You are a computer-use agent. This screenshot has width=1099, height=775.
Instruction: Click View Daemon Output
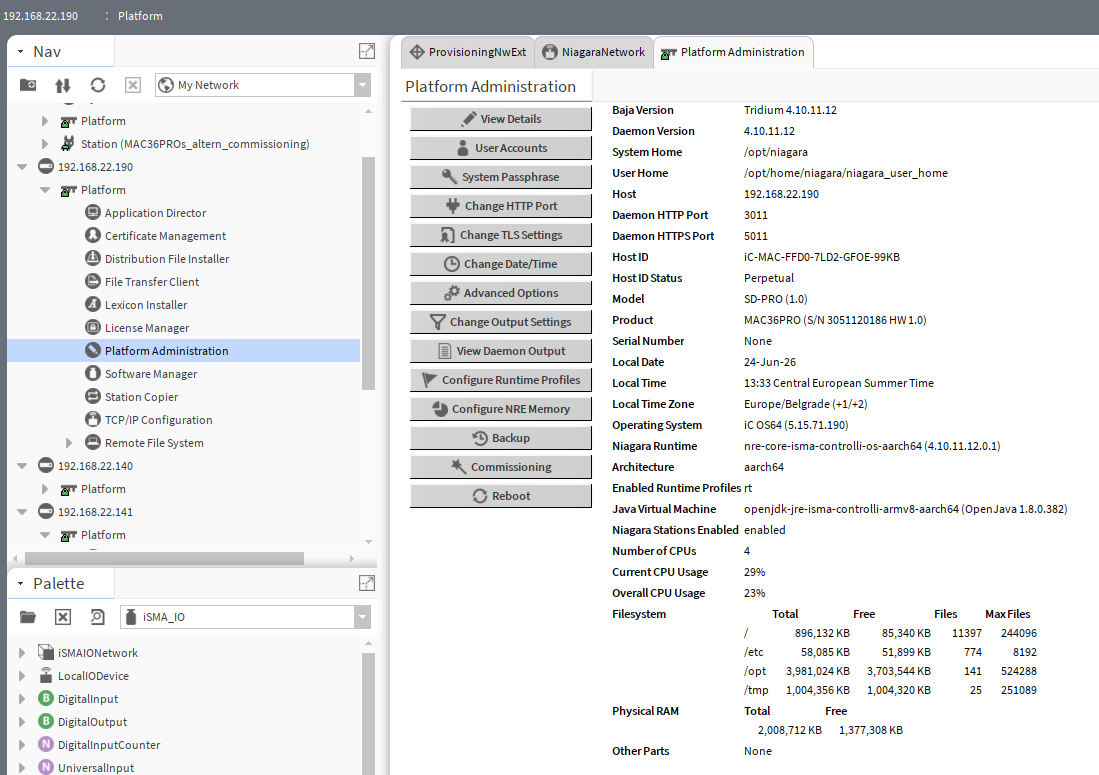point(500,351)
